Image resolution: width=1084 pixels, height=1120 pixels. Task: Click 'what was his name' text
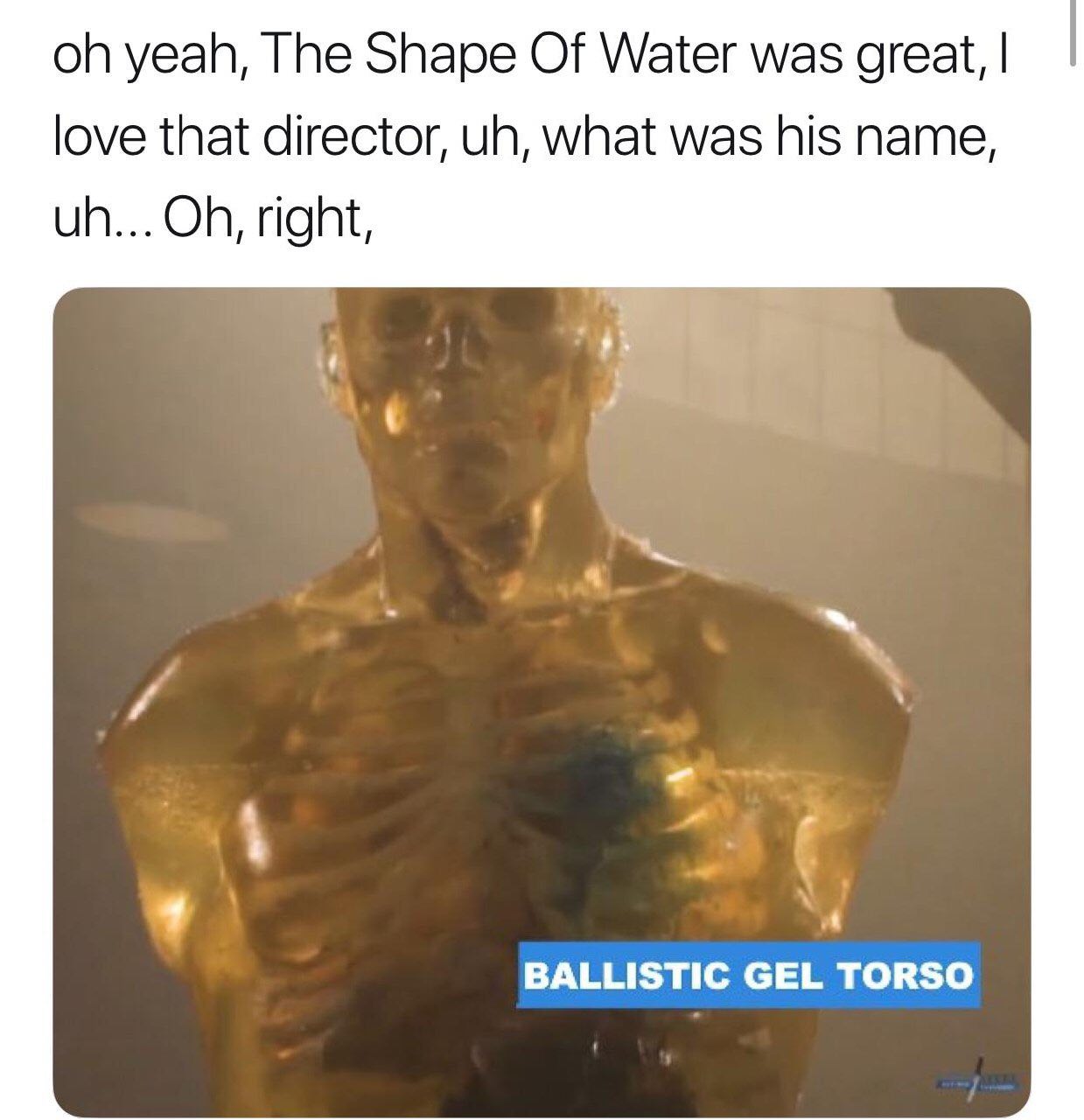coord(769,136)
